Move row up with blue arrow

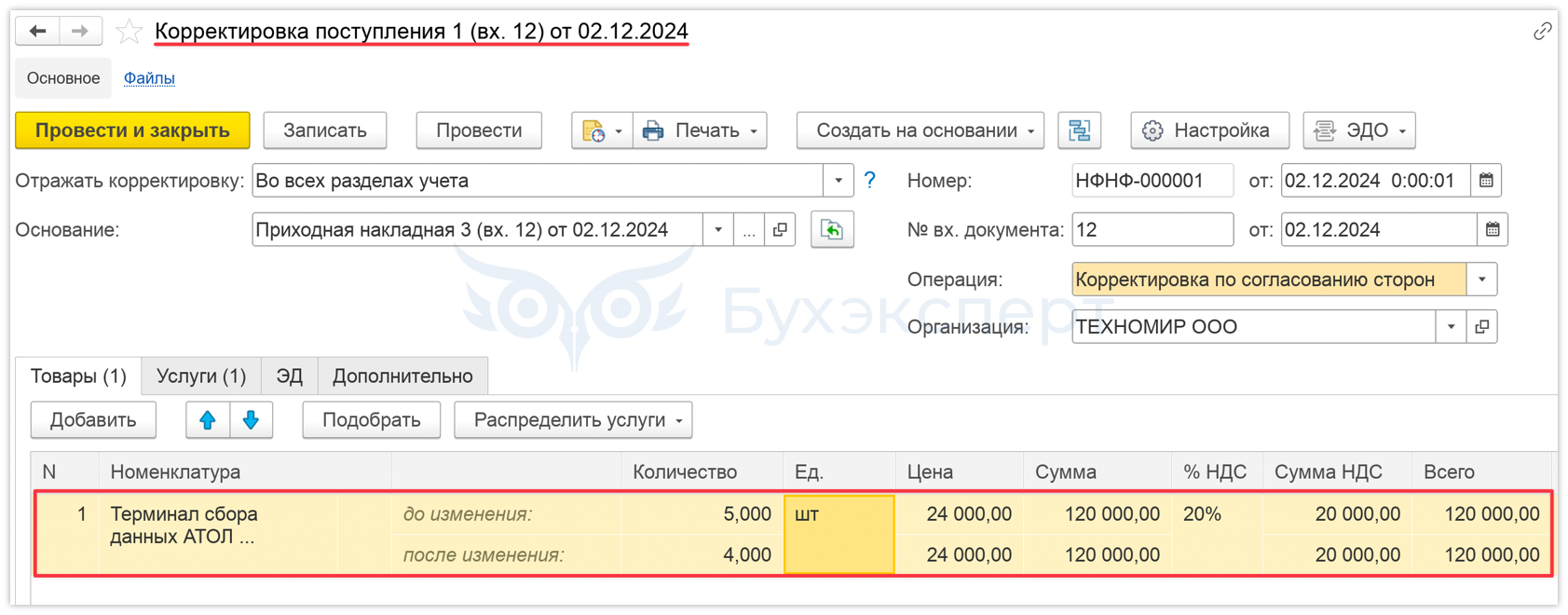[208, 420]
